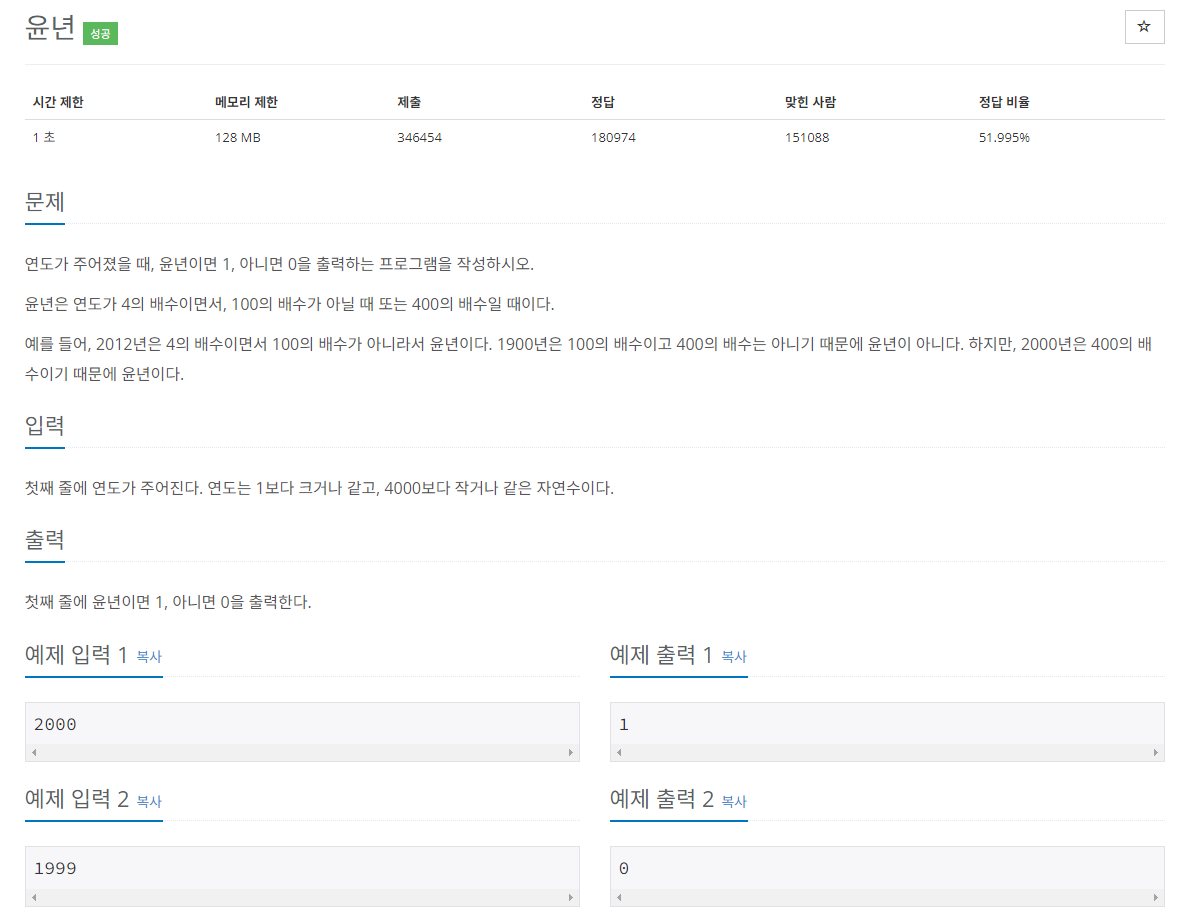Screen dimensions: 1196x924
Task: Click the 맞힌 사람 column header
Action: (810, 102)
